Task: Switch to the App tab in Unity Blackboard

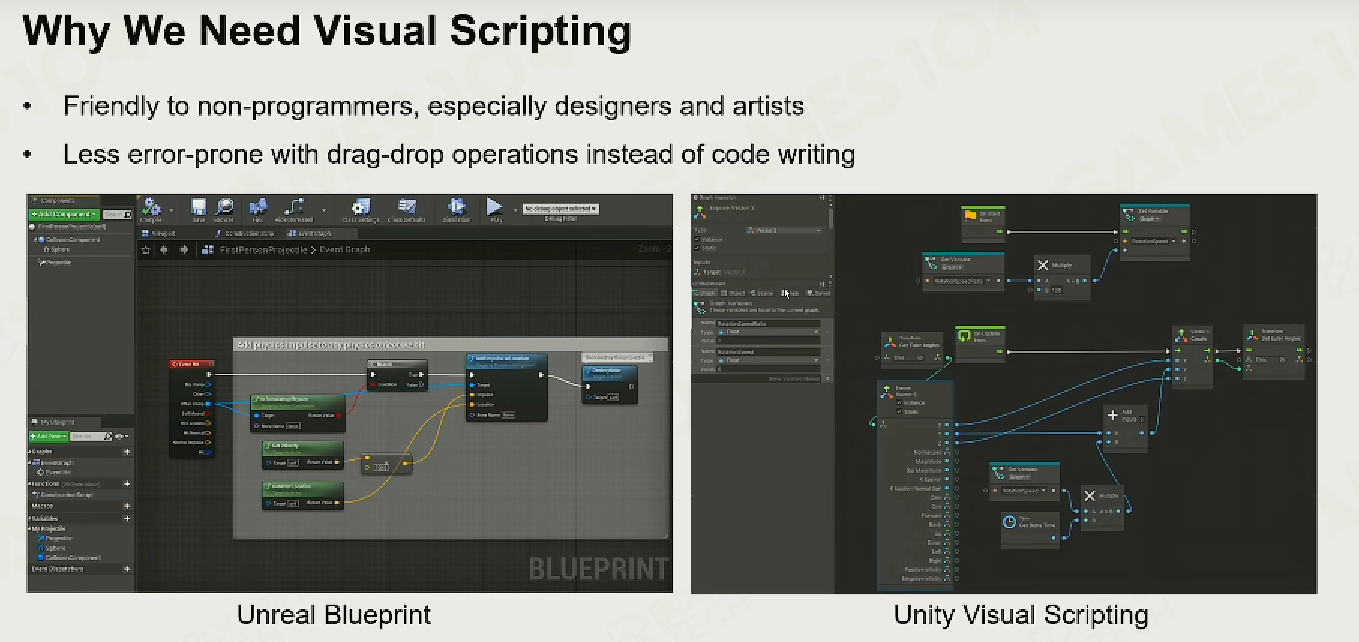Action: point(790,293)
